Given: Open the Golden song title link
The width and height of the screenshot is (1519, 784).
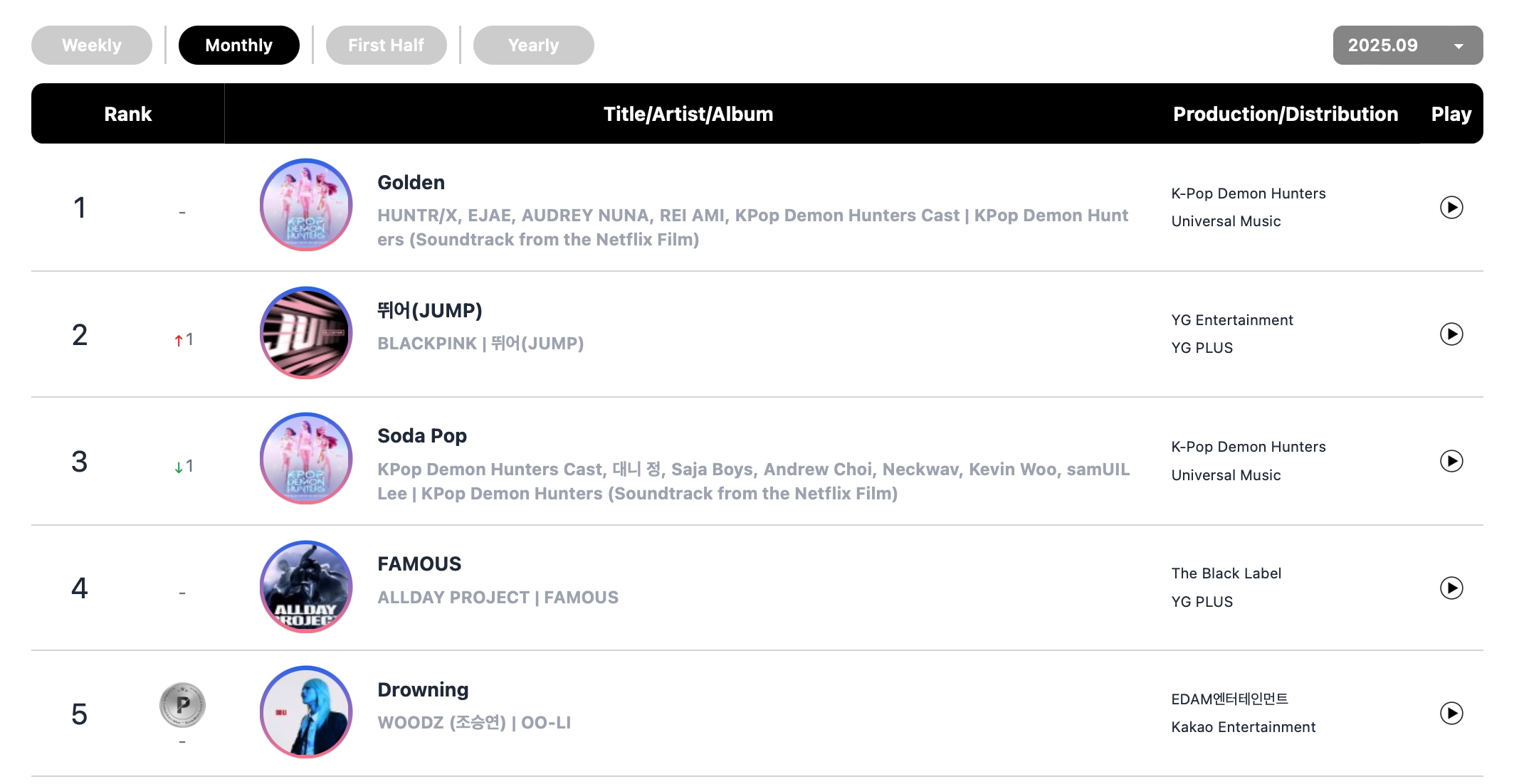Looking at the screenshot, I should pyautogui.click(x=411, y=183).
